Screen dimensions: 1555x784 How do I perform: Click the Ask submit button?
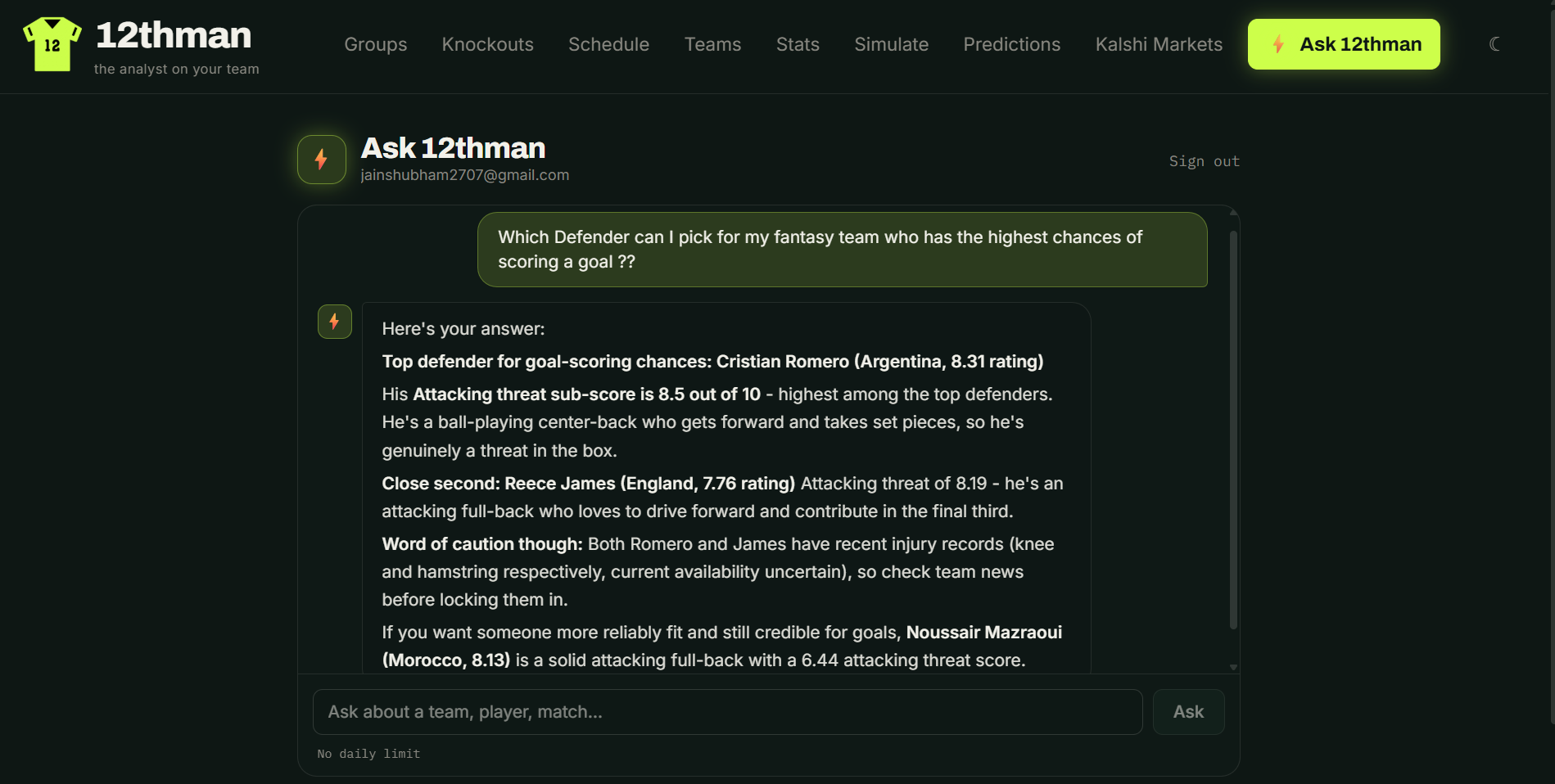pos(1188,712)
